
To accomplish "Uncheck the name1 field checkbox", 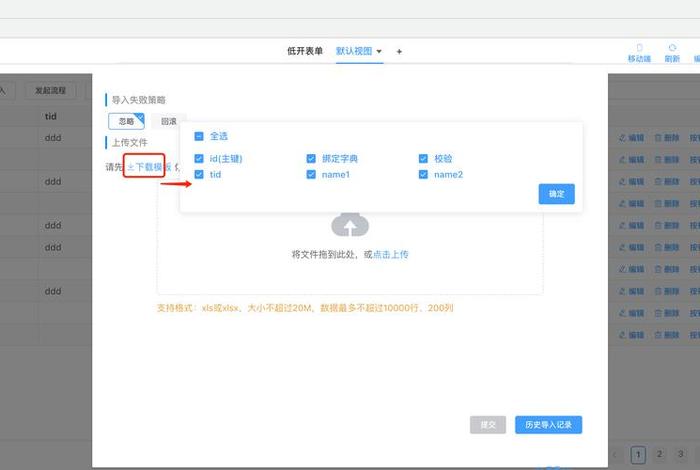I will (311, 175).
